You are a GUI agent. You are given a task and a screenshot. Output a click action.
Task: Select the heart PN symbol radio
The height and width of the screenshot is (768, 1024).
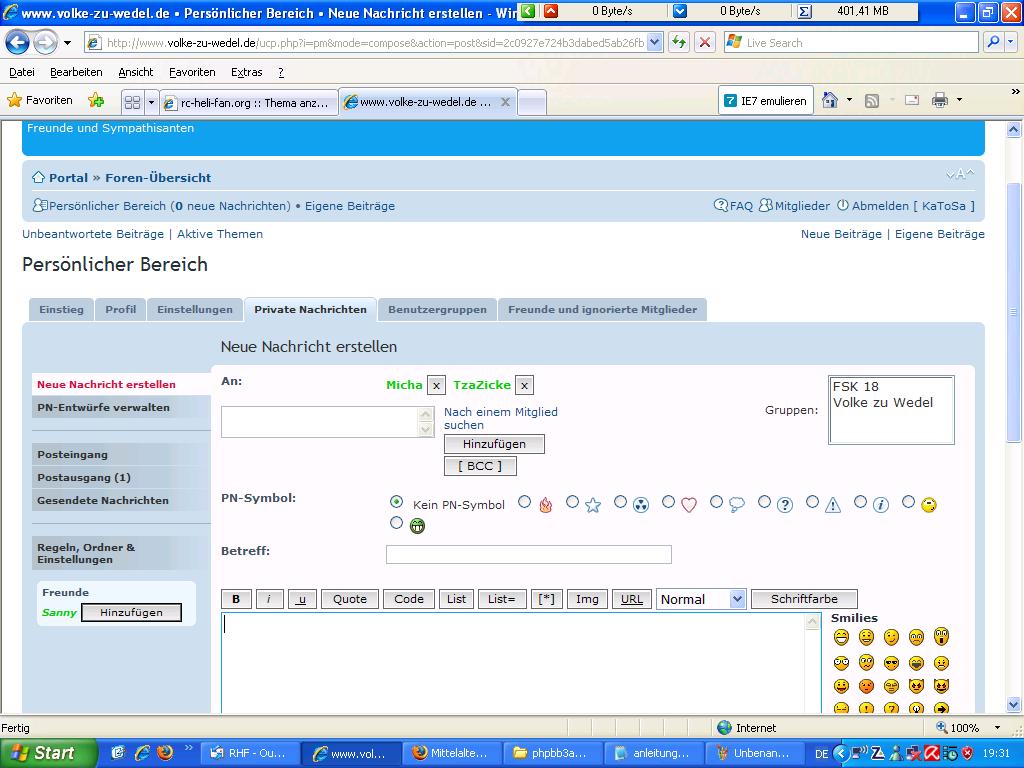tap(668, 502)
